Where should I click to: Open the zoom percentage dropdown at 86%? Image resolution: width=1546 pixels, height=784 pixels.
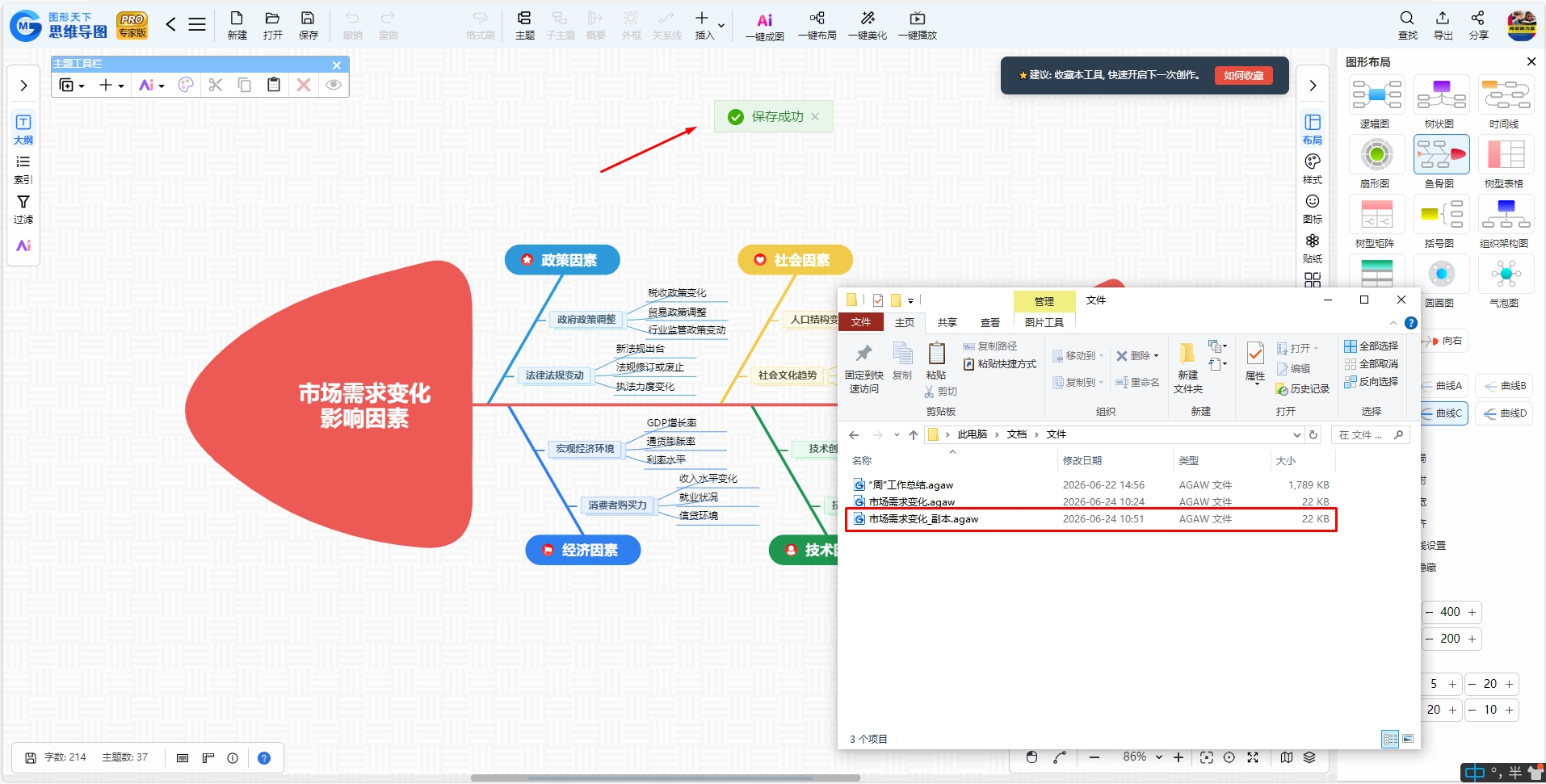pos(1142,757)
